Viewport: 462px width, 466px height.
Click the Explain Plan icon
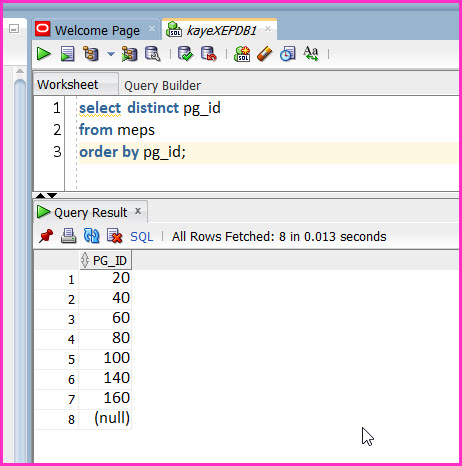point(91,54)
